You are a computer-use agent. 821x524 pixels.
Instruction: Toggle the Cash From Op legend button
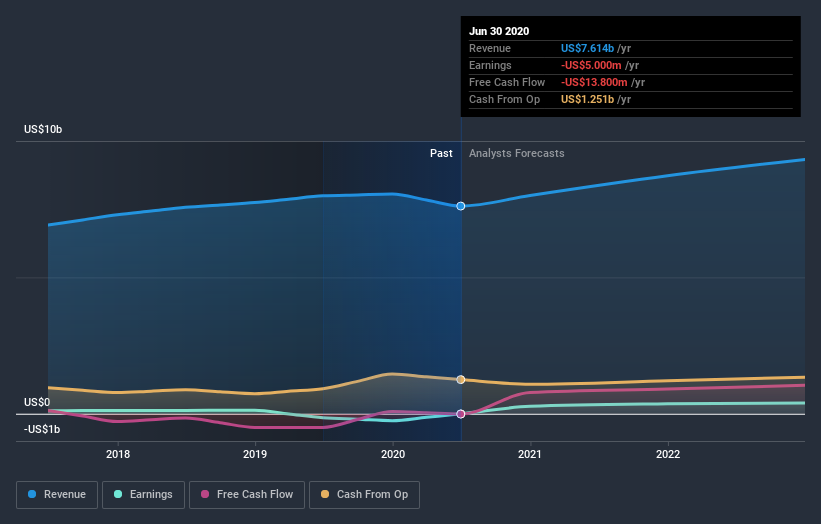pos(364,495)
